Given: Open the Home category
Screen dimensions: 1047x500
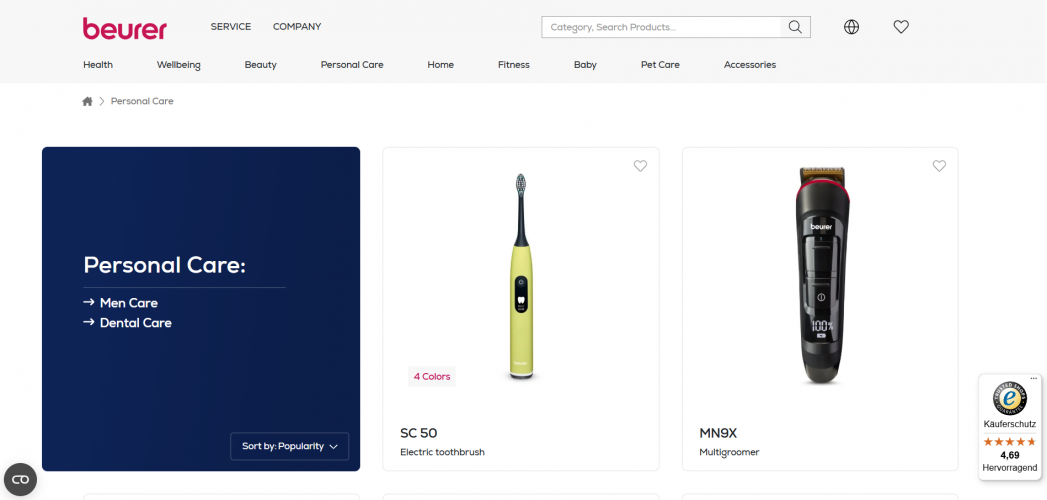Looking at the screenshot, I should (441, 65).
